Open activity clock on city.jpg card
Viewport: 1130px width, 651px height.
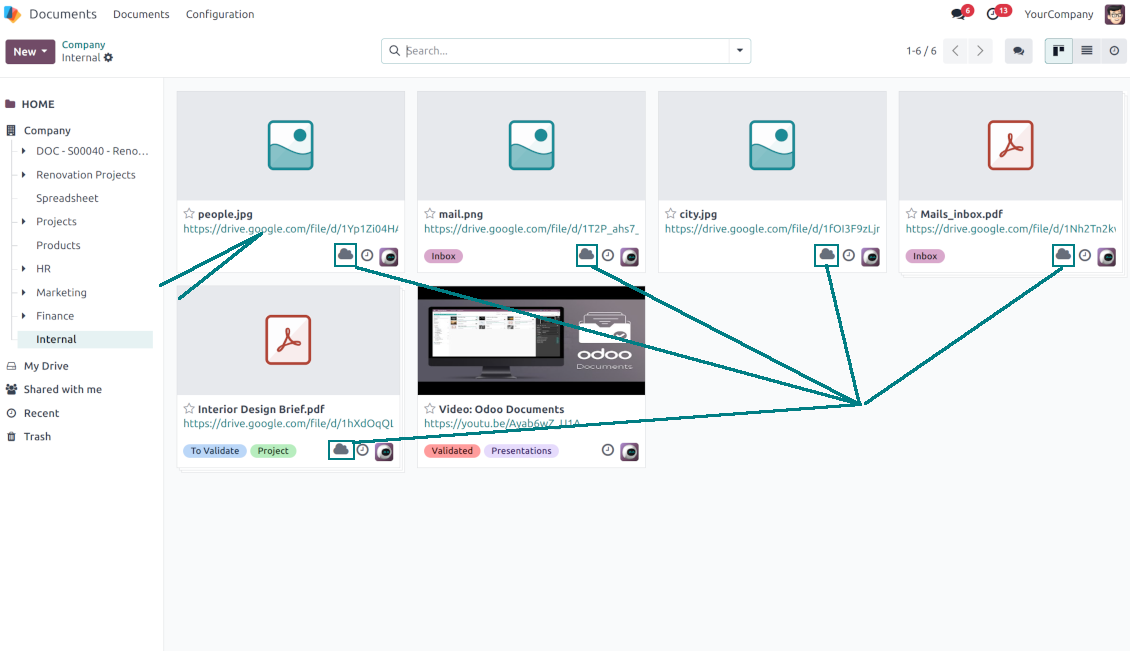click(849, 255)
